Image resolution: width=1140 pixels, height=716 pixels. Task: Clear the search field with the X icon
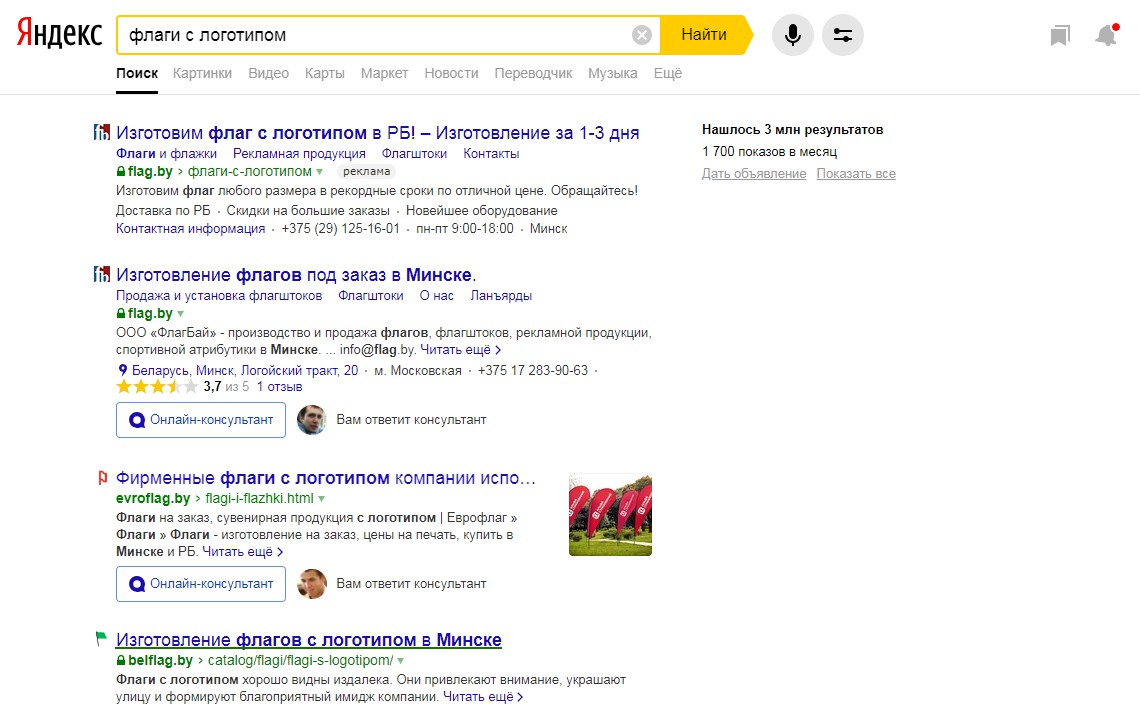(641, 35)
